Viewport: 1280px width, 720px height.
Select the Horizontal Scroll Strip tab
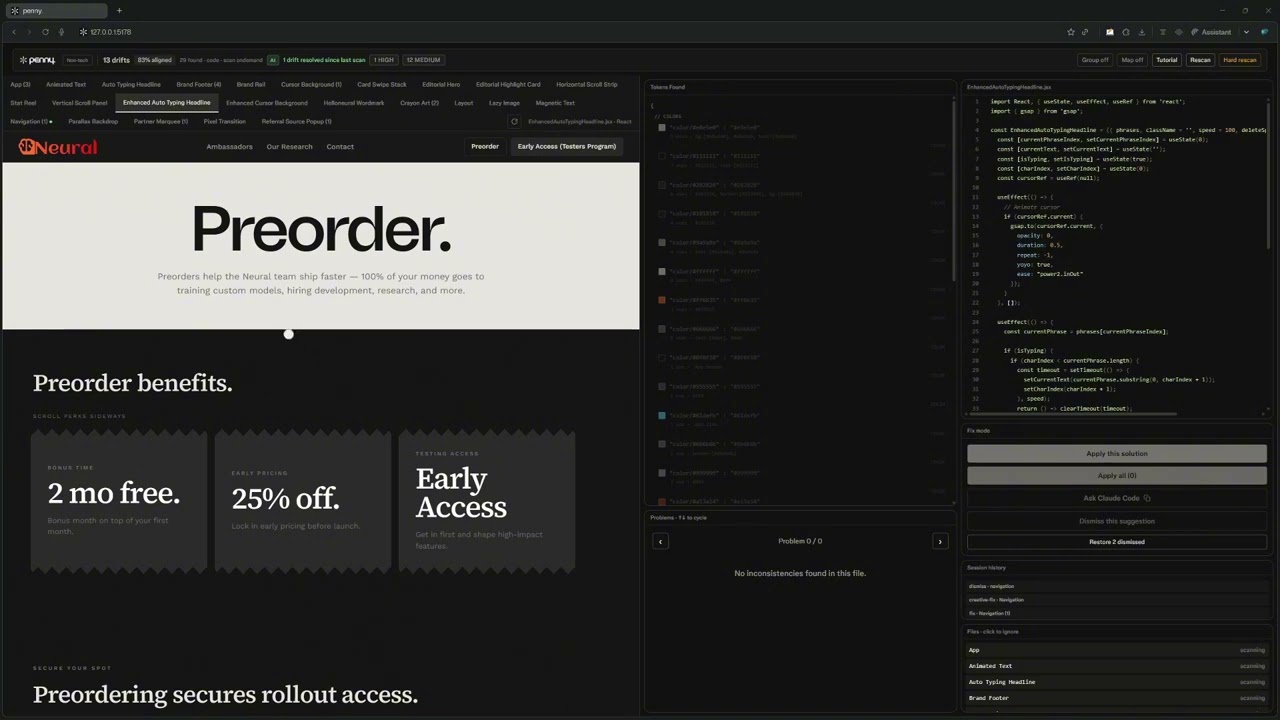point(587,85)
